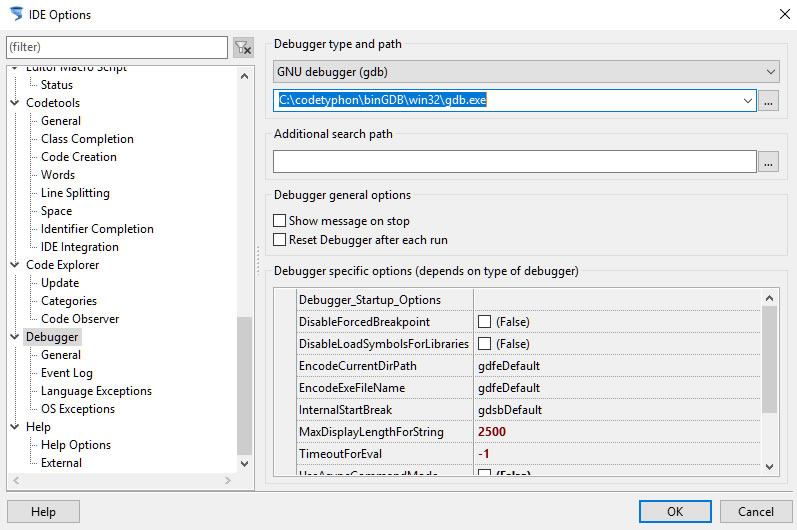Open Identifier Completion options
This screenshot has width=797, height=530.
[97, 229]
